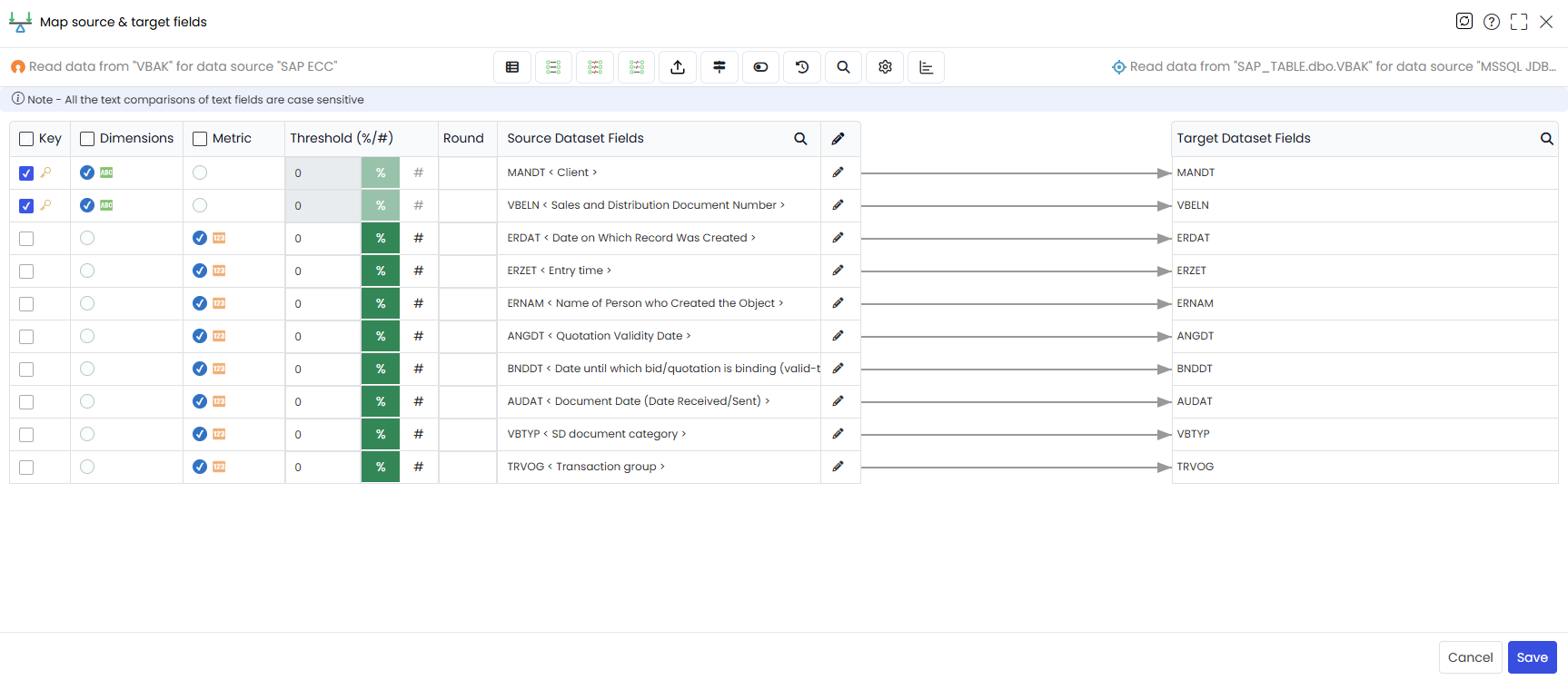Viewport: 1568px width, 680px height.
Task: Close the Map source & target fields dialog
Action: (x=1546, y=22)
